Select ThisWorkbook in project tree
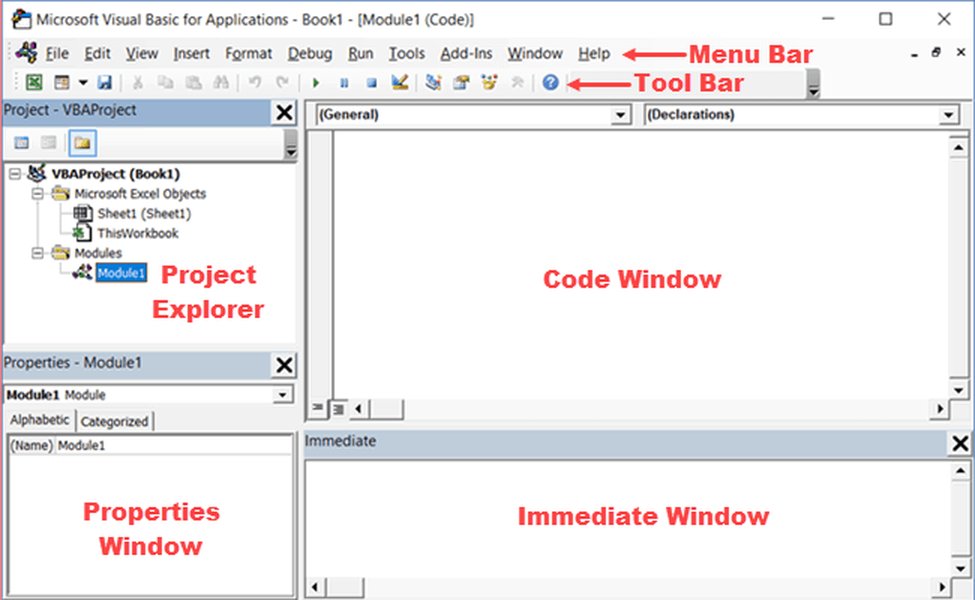The height and width of the screenshot is (600, 975). [137, 233]
